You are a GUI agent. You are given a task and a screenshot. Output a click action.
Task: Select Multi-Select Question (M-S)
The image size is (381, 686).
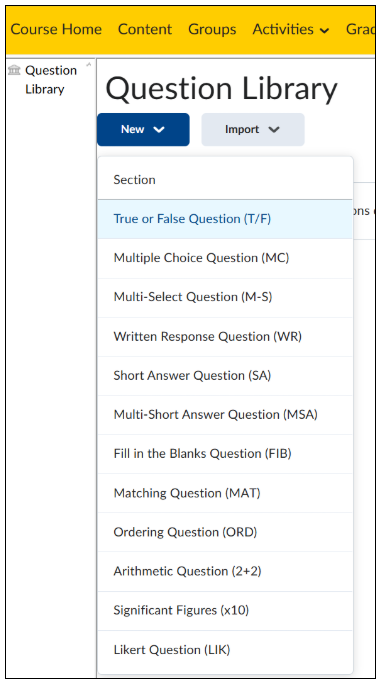[225, 297]
